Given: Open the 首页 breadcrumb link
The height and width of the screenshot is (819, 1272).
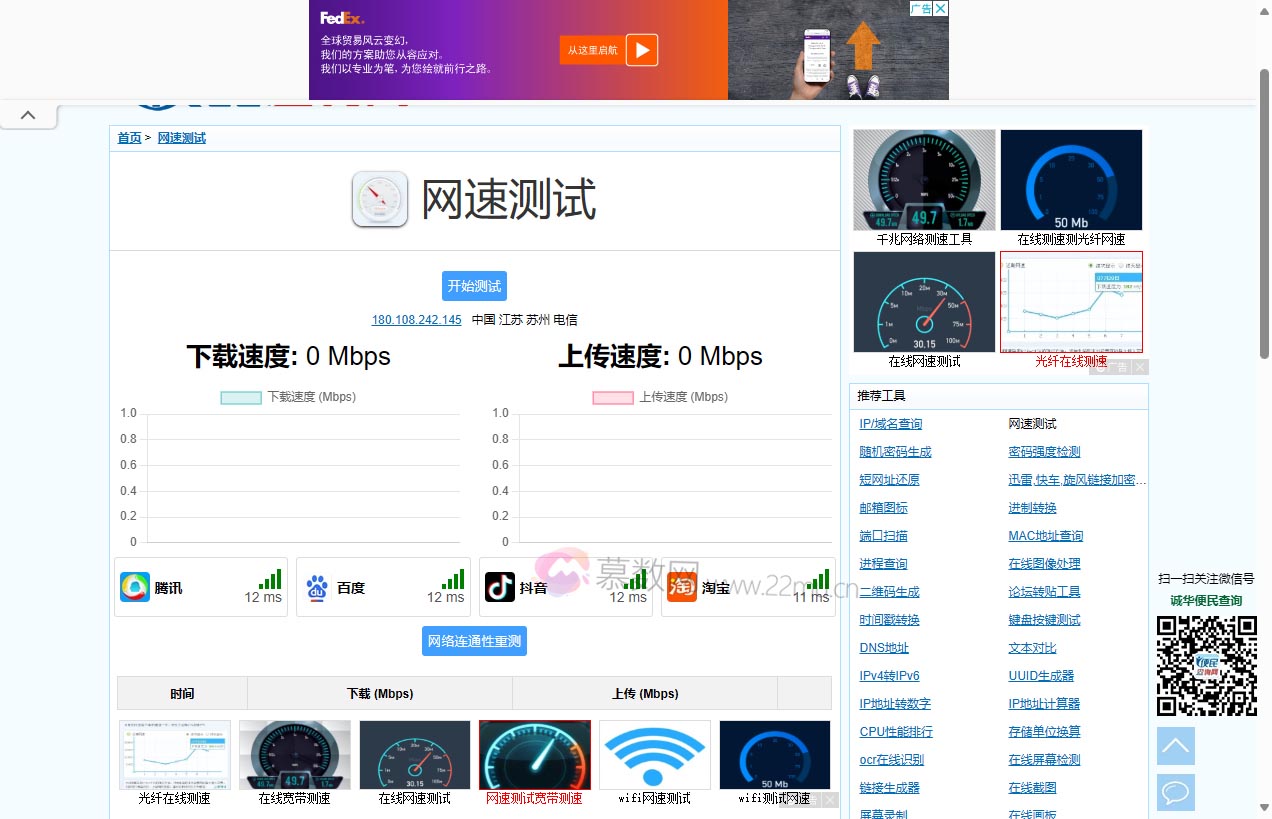Looking at the screenshot, I should pos(128,137).
